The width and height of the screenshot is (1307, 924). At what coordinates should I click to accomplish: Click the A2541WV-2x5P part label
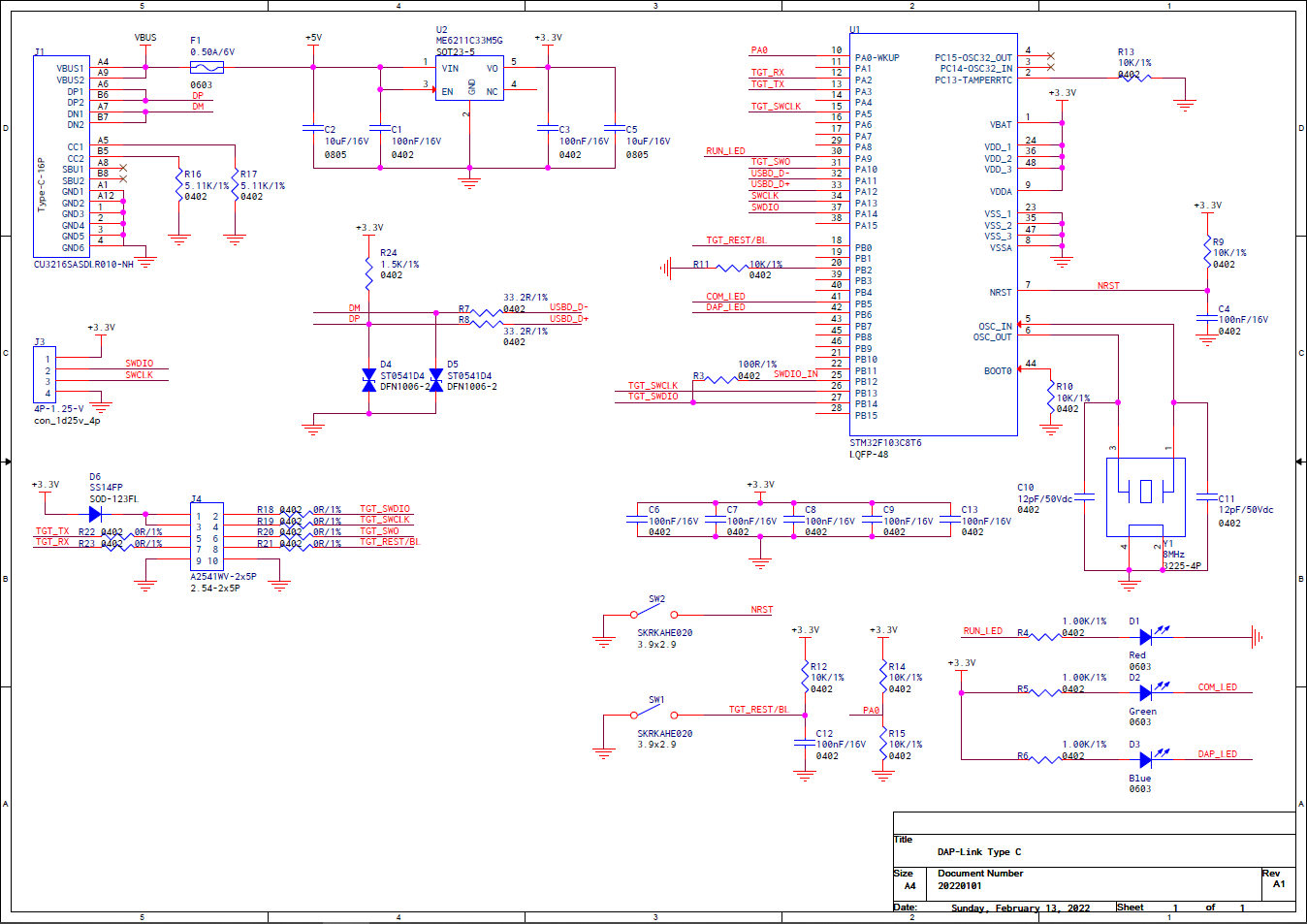point(224,577)
